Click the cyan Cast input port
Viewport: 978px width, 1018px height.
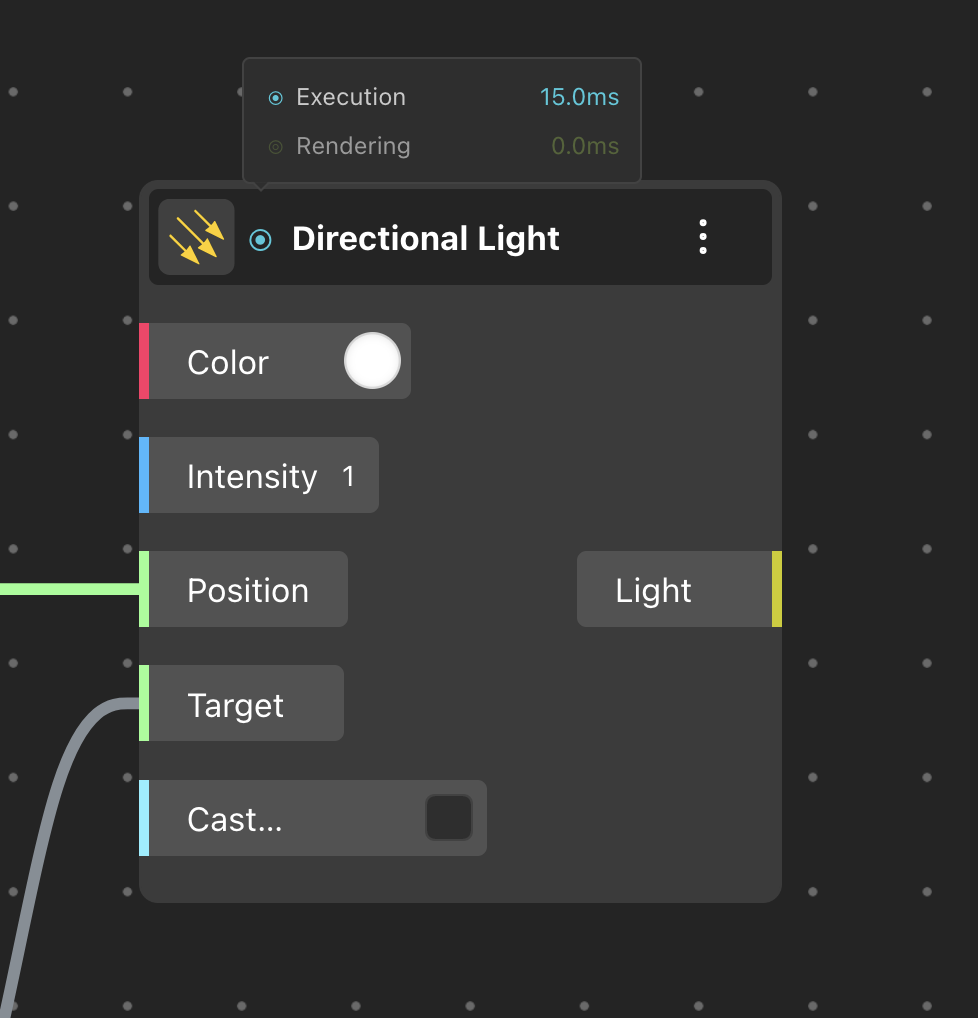pos(144,818)
